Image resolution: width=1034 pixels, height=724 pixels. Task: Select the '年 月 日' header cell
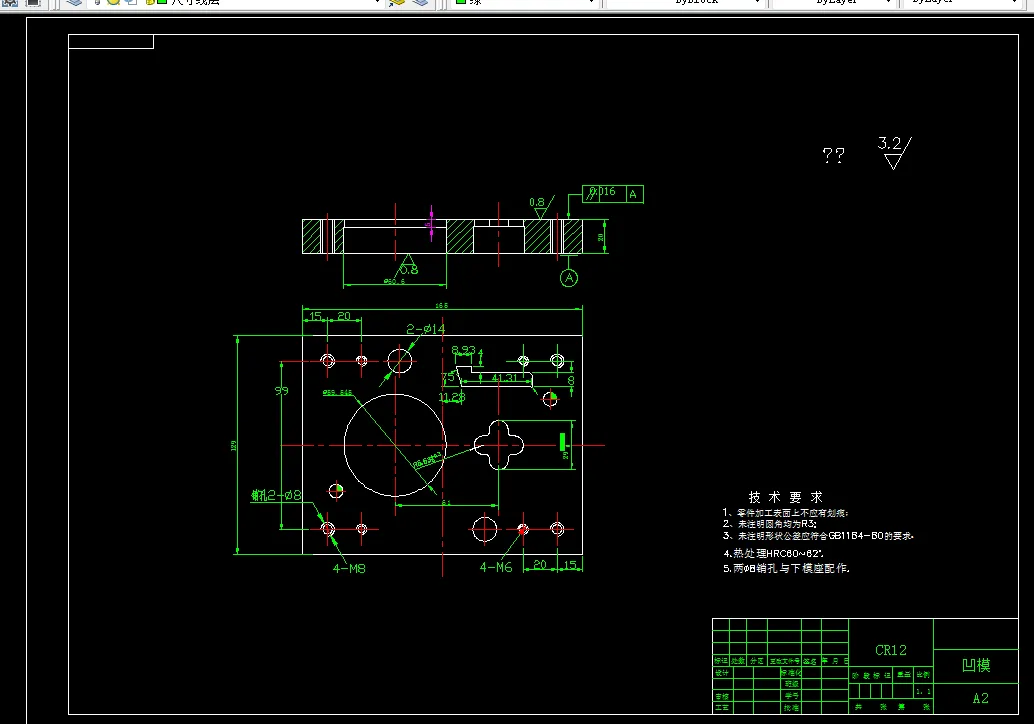[836, 661]
